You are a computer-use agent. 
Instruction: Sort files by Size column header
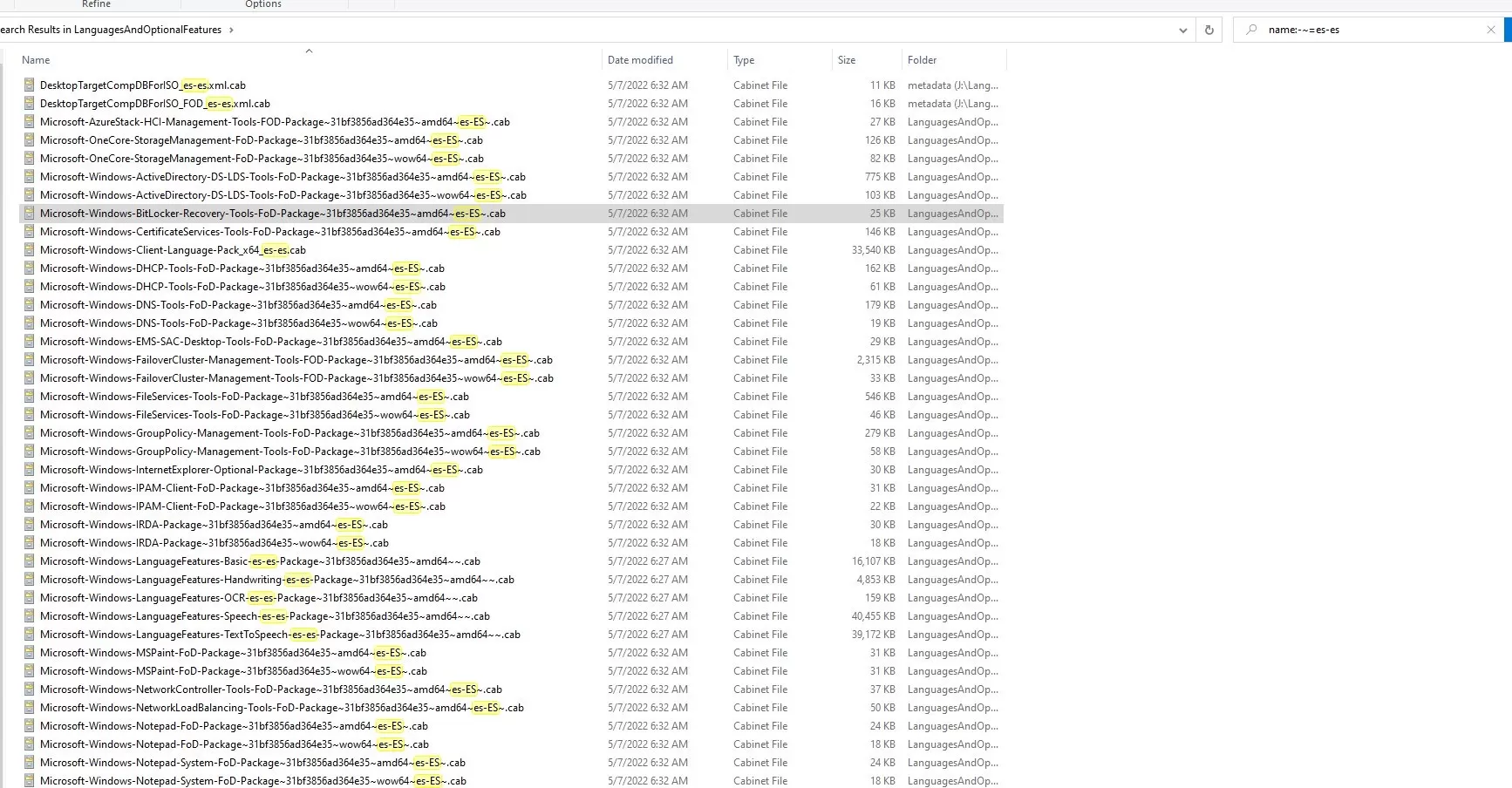click(846, 60)
